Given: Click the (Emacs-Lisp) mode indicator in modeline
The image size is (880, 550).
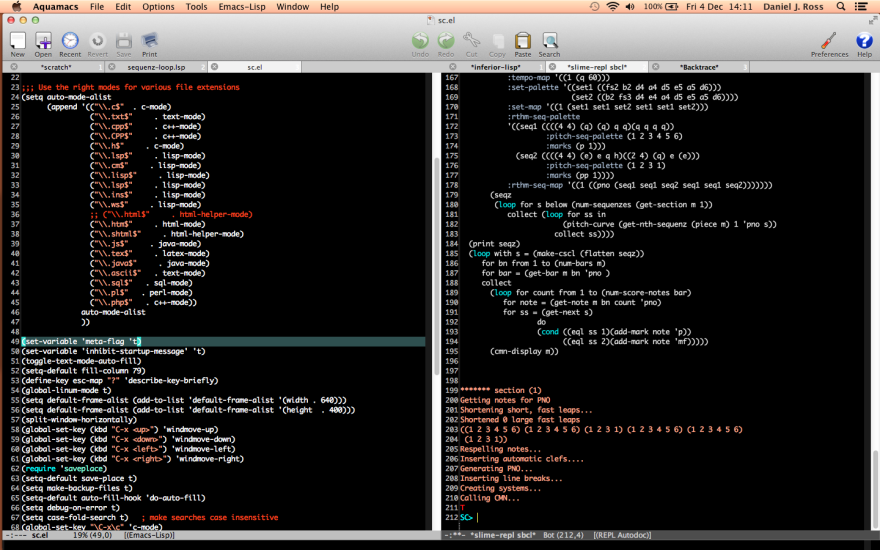Looking at the screenshot, I should point(149,535).
